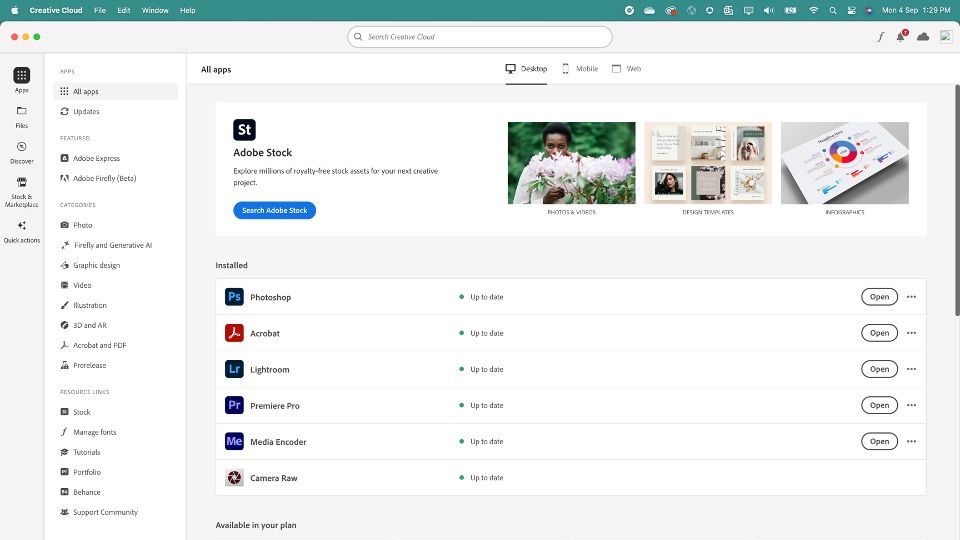Image resolution: width=960 pixels, height=540 pixels.
Task: Open Media Encoder with its Open button
Action: [879, 441]
